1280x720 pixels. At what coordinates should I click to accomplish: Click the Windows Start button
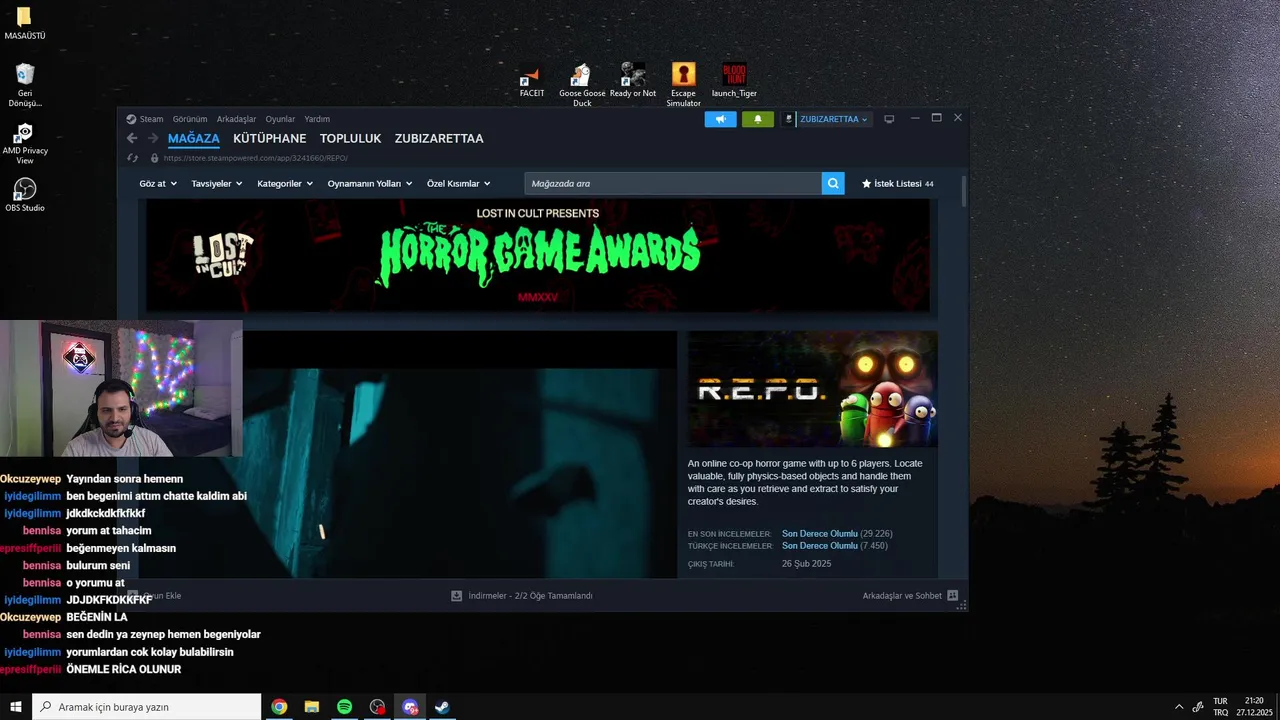[x=16, y=707]
